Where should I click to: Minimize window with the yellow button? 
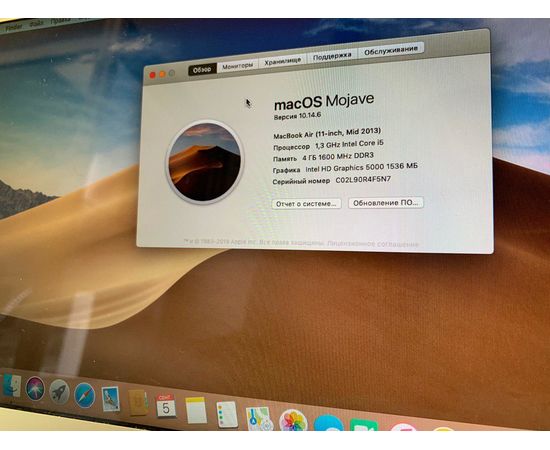tap(162, 74)
